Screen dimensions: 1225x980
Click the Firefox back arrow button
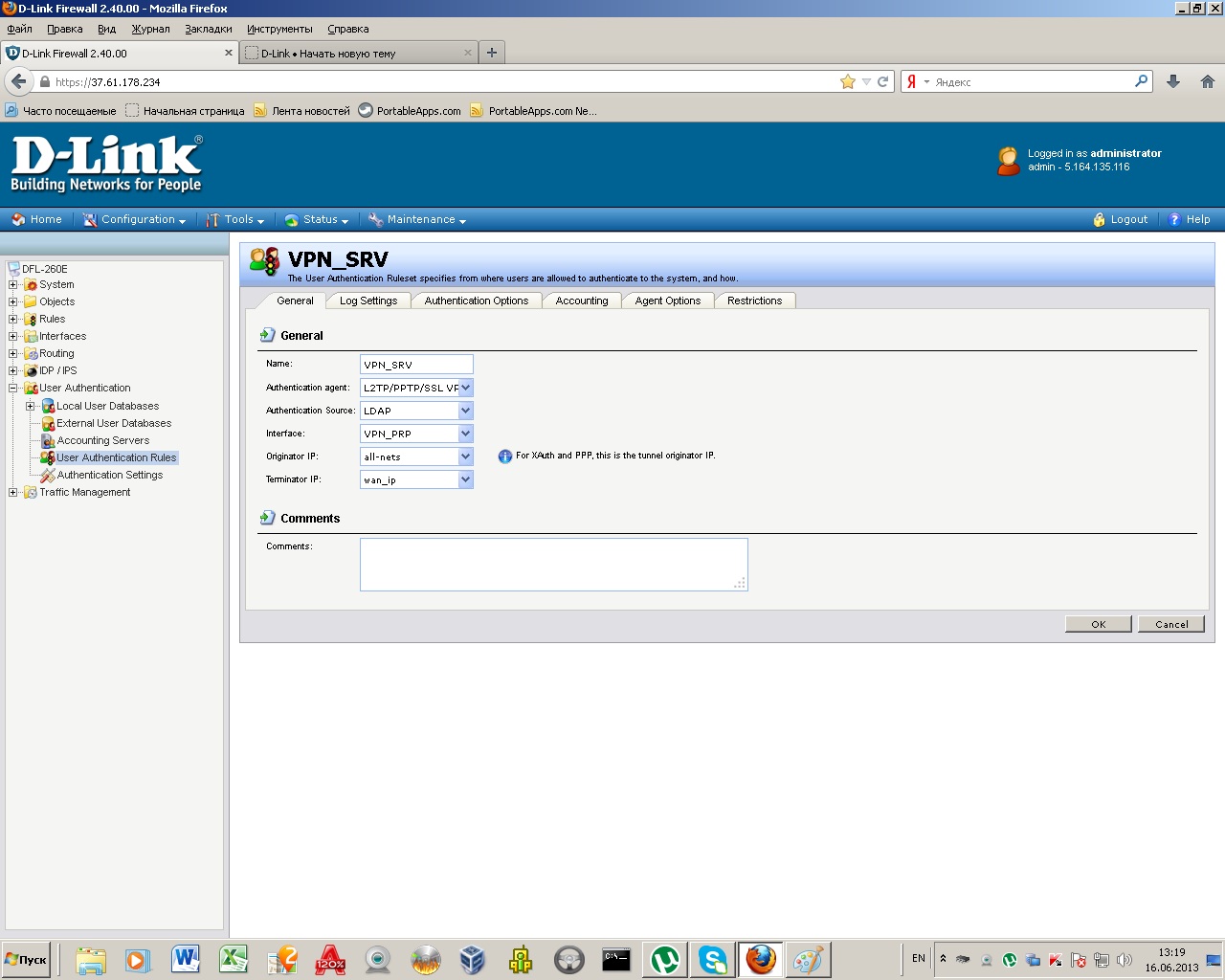(x=18, y=81)
